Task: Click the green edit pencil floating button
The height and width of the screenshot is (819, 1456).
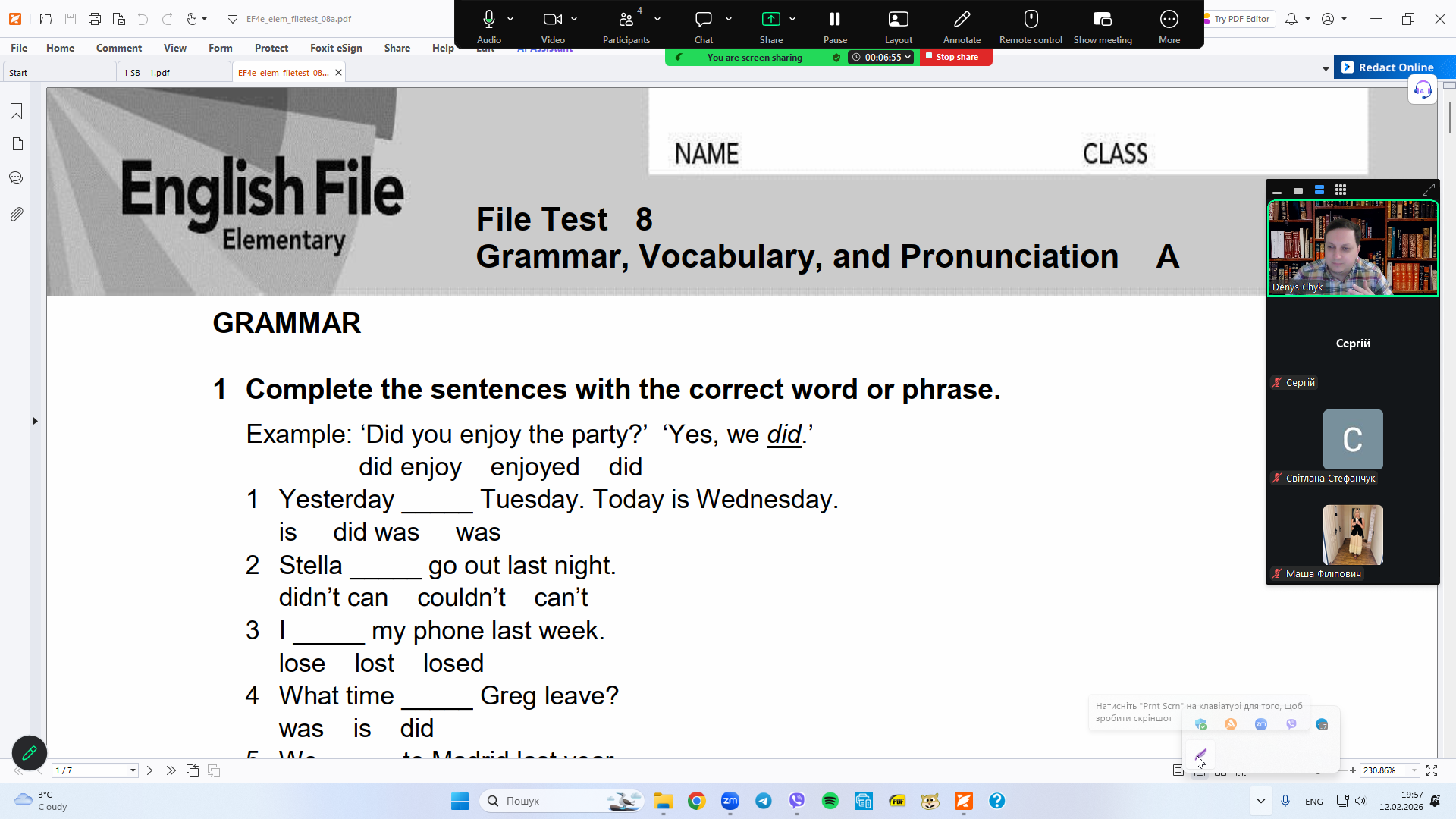Action: [x=30, y=753]
